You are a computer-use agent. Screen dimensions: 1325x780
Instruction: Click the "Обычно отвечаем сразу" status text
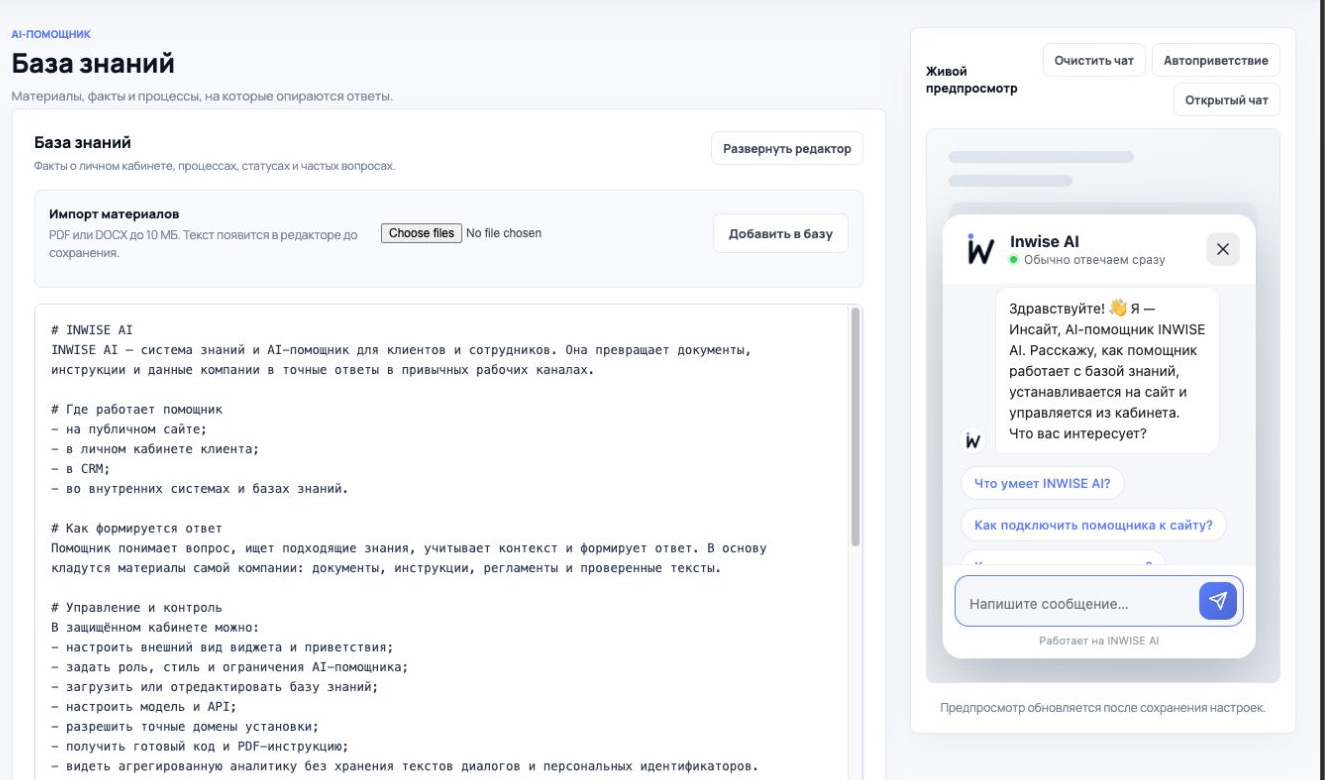click(x=1094, y=260)
